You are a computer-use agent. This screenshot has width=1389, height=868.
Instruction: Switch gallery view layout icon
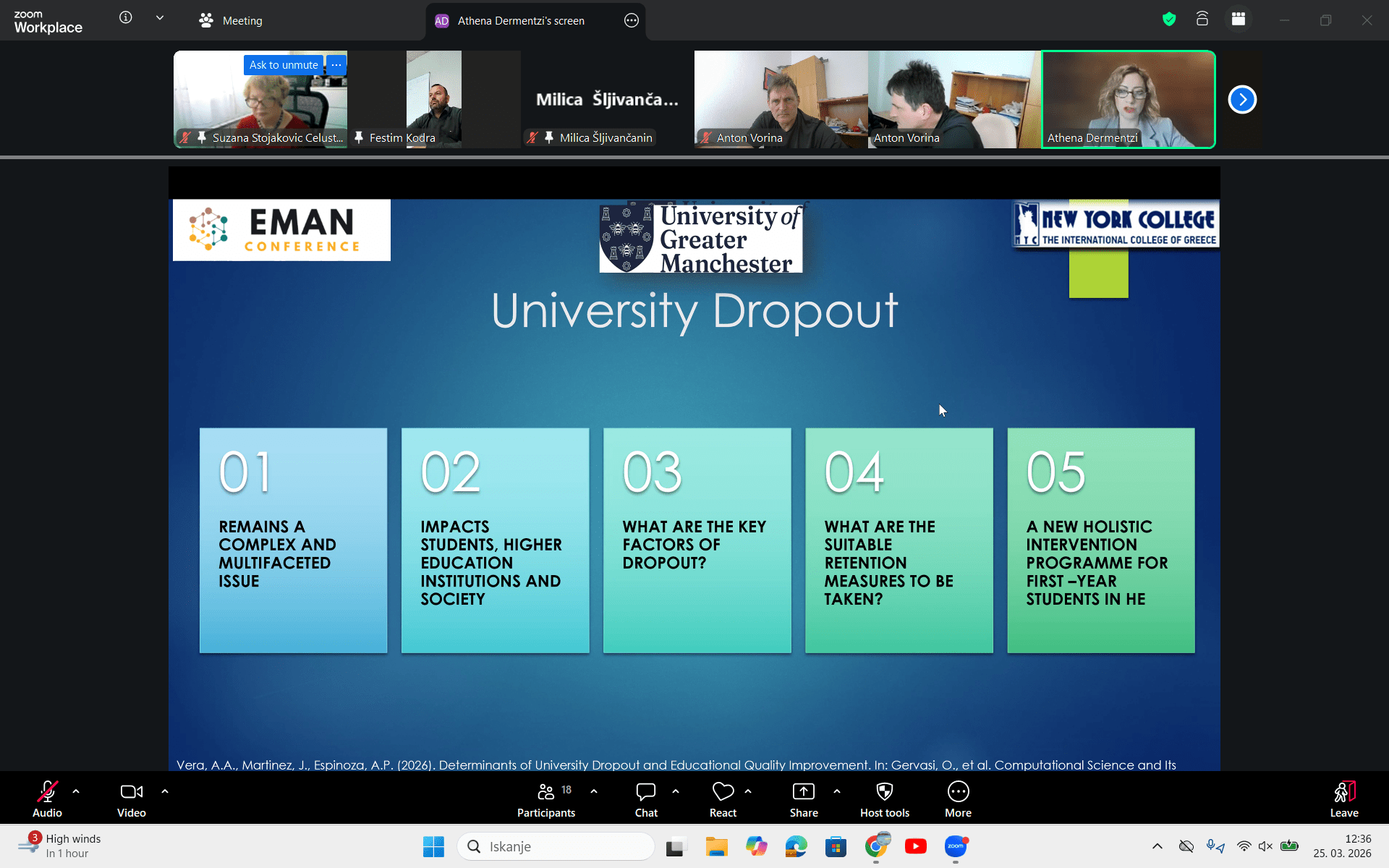1239,20
